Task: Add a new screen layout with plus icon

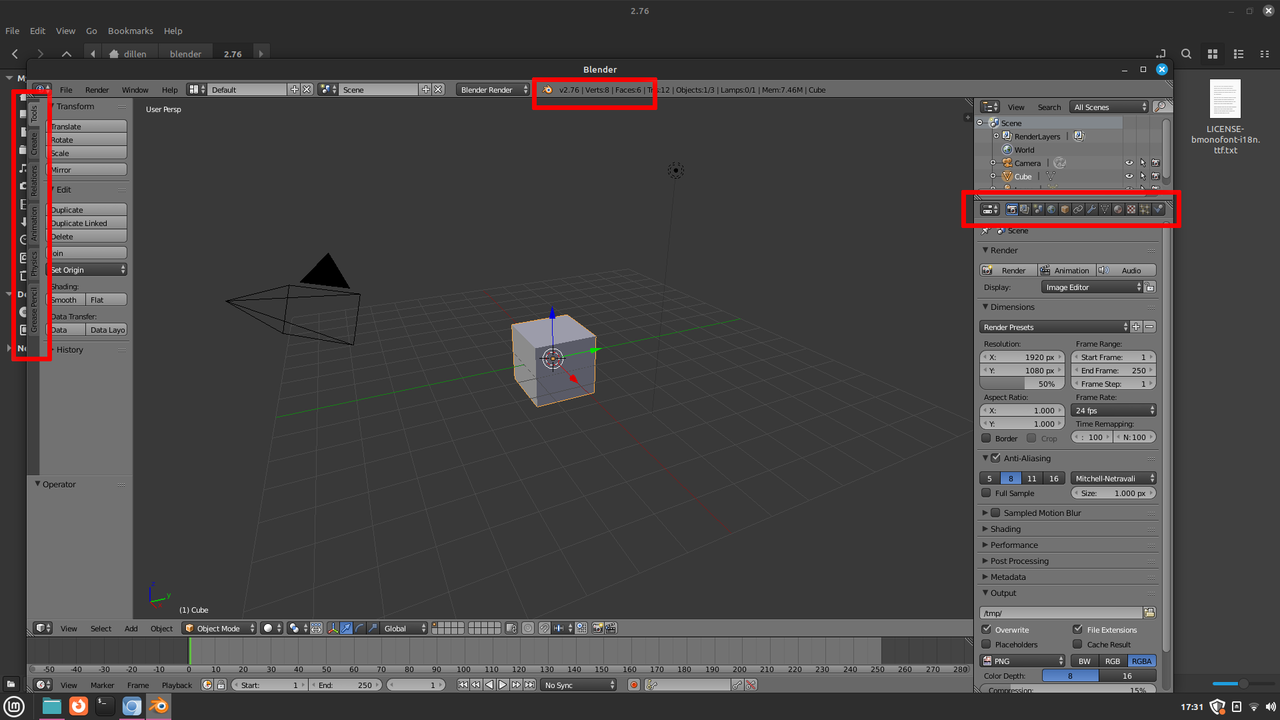Action: 294,90
